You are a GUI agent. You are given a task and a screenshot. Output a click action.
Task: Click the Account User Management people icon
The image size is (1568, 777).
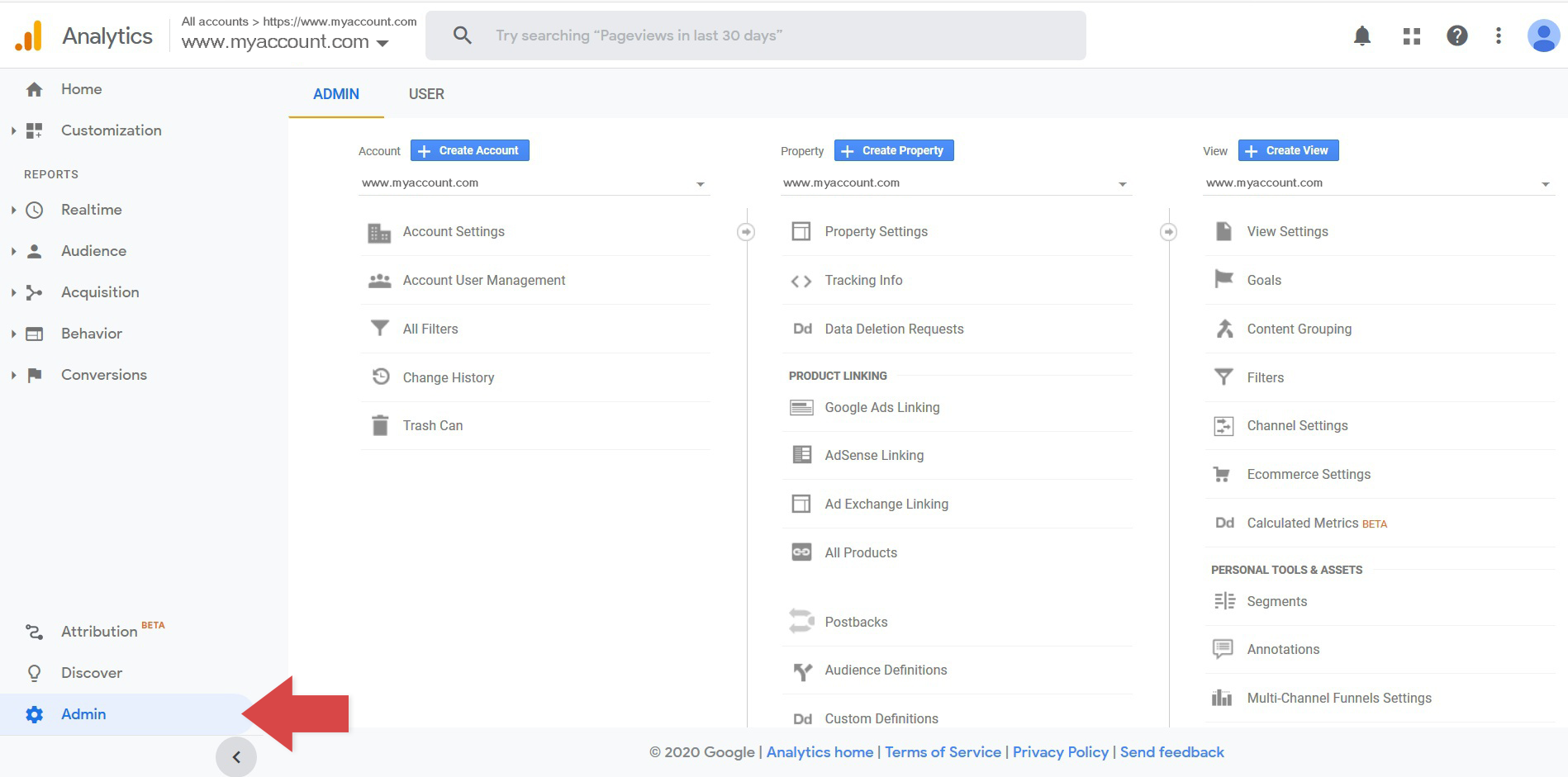[x=379, y=281]
